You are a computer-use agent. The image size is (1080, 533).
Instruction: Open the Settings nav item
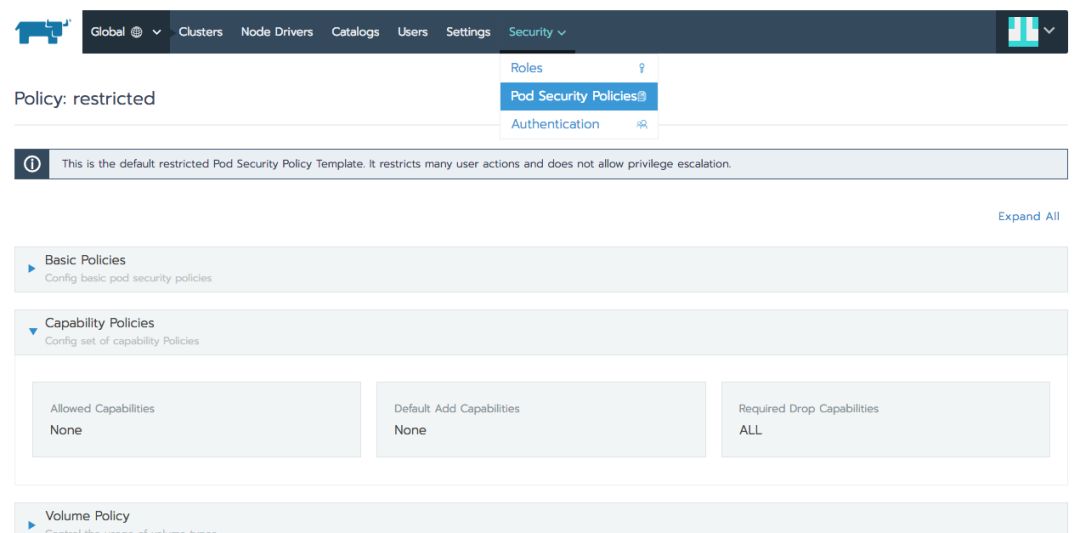pyautogui.click(x=468, y=32)
